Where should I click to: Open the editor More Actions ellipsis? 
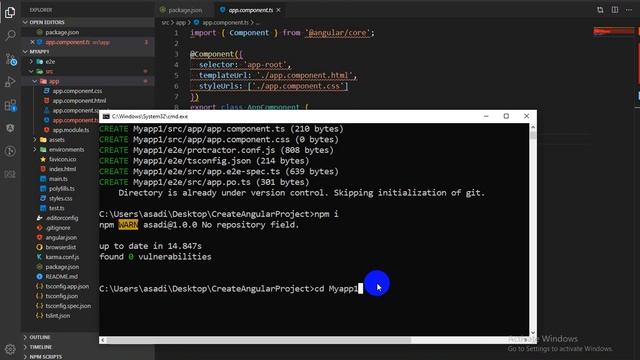pos(629,10)
